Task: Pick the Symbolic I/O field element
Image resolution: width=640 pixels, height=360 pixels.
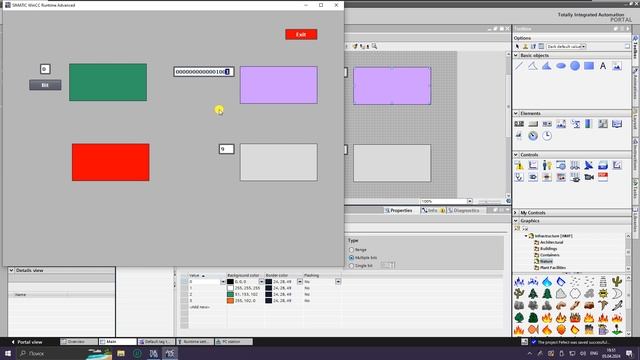Action: click(x=547, y=124)
